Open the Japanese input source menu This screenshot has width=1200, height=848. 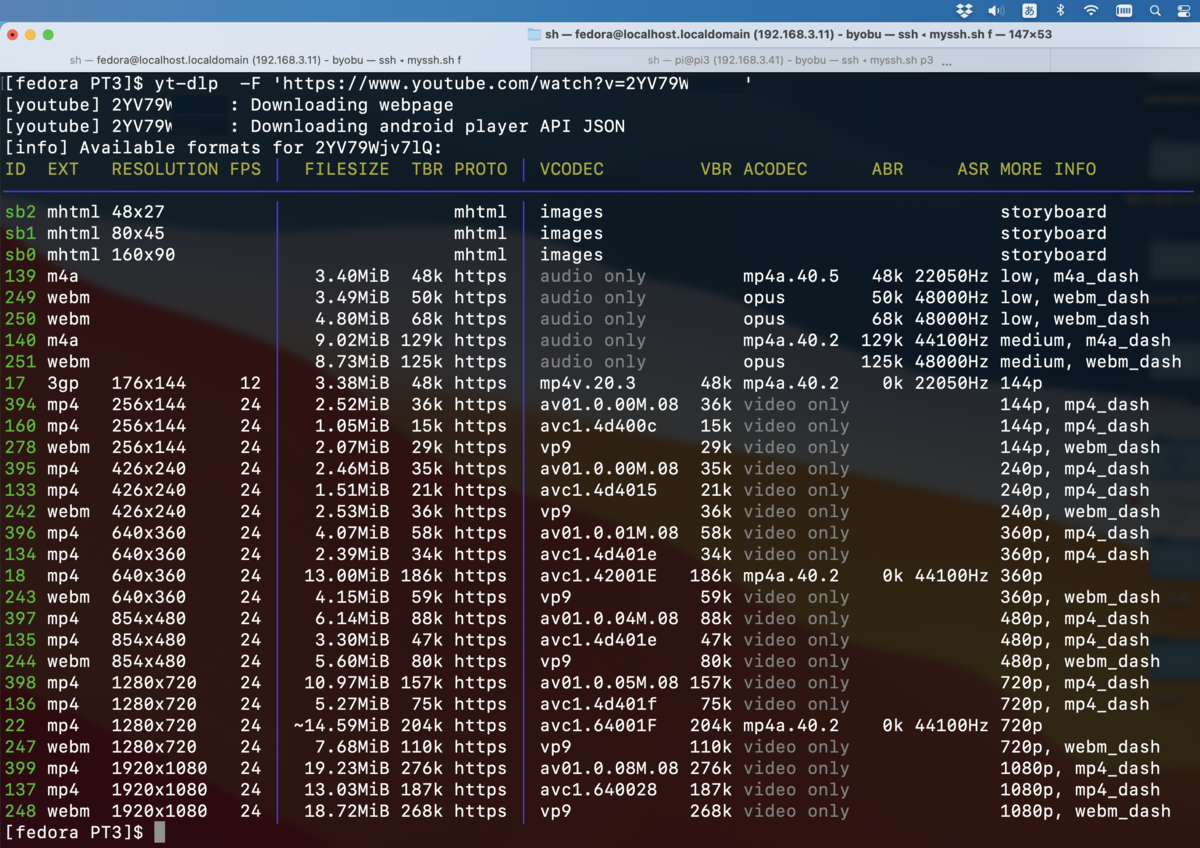tap(1029, 10)
